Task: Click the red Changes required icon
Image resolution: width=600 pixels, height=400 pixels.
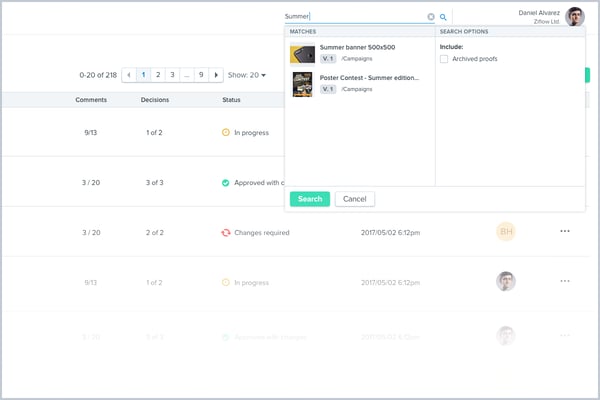Action: 226,232
